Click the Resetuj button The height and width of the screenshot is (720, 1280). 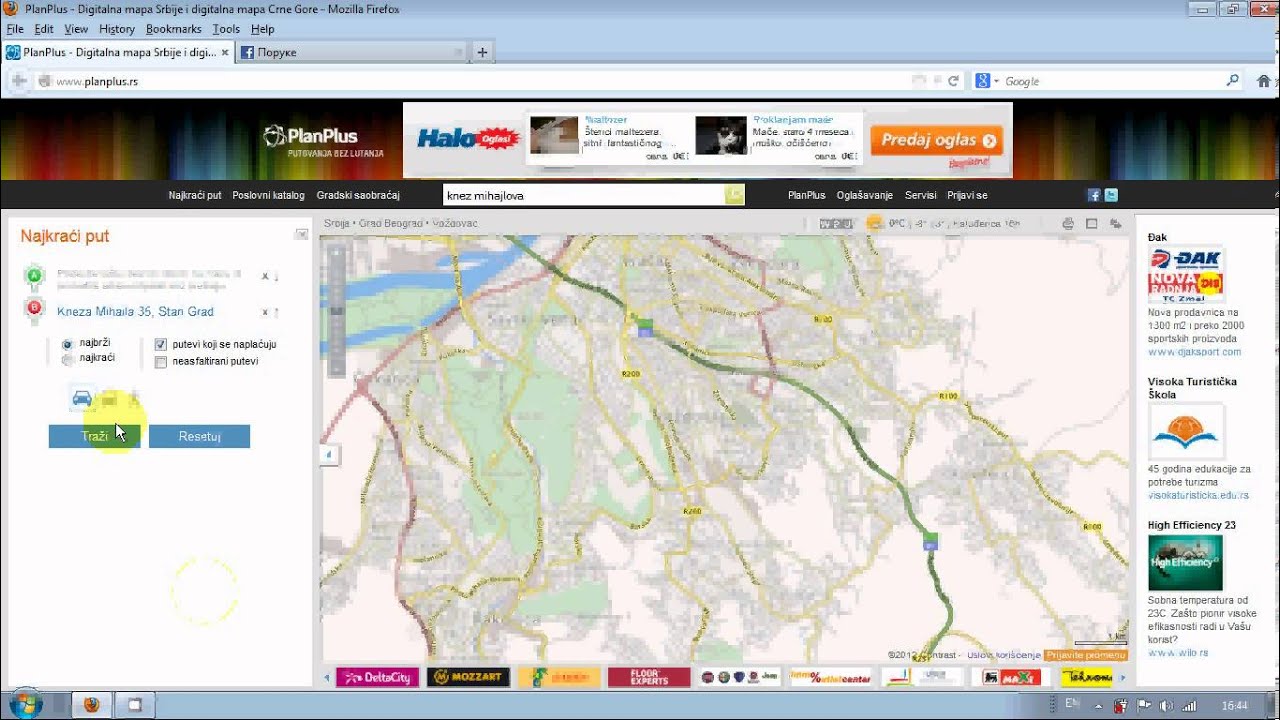point(199,436)
